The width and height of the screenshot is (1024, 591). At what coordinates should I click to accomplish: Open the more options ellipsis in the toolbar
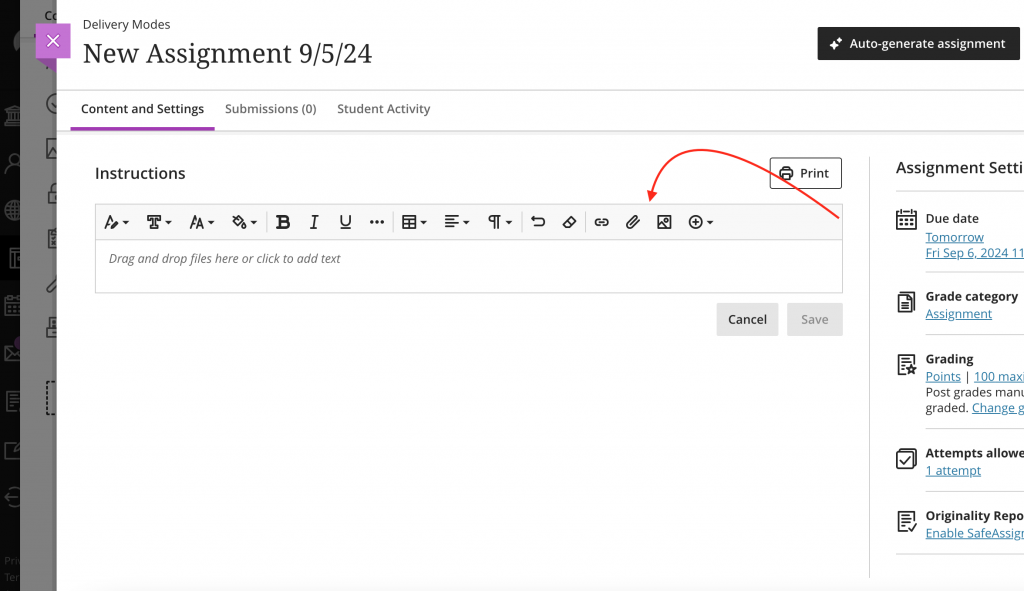pyautogui.click(x=377, y=221)
